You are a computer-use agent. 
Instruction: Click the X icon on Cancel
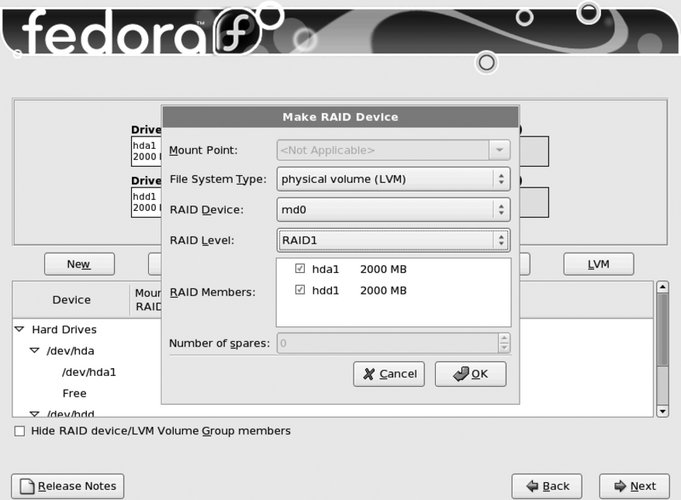pos(368,374)
